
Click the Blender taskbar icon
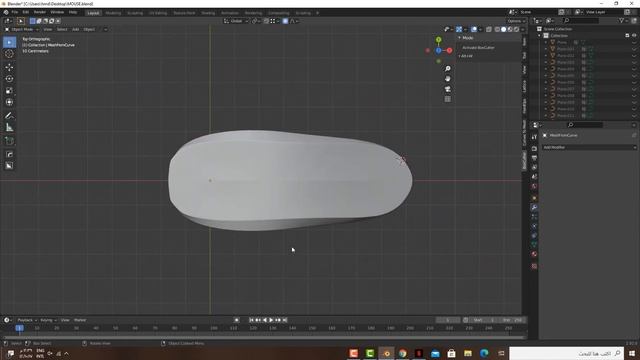point(386,353)
